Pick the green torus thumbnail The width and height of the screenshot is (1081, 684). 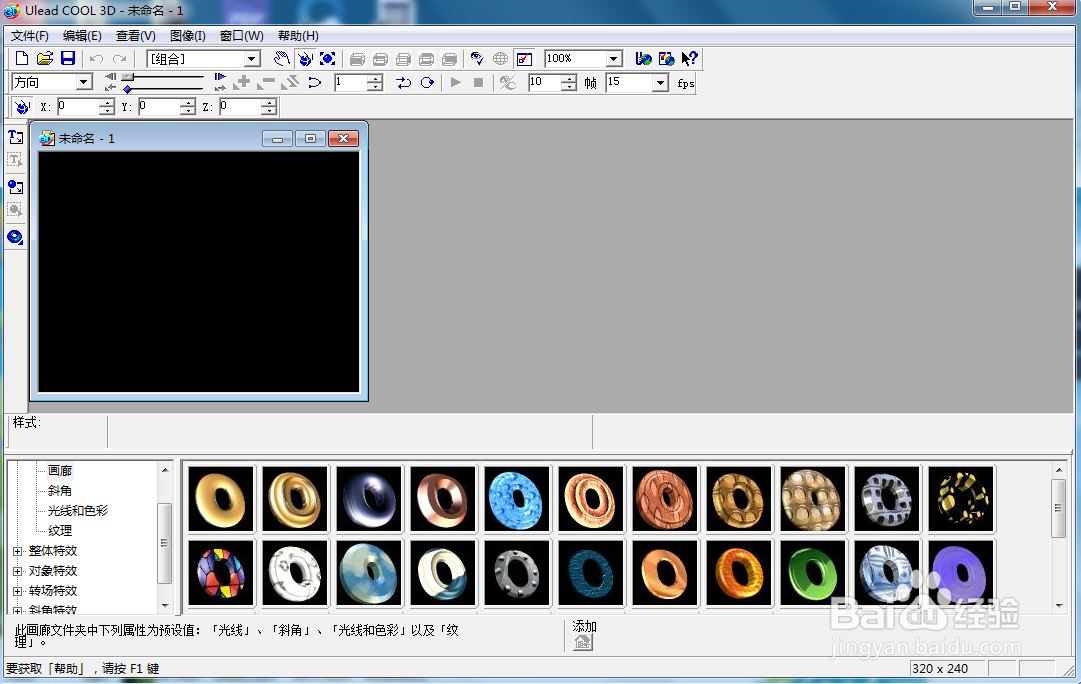pos(812,572)
